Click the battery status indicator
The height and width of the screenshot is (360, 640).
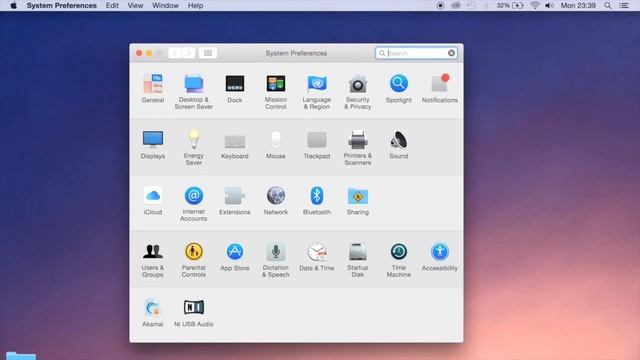510,5
